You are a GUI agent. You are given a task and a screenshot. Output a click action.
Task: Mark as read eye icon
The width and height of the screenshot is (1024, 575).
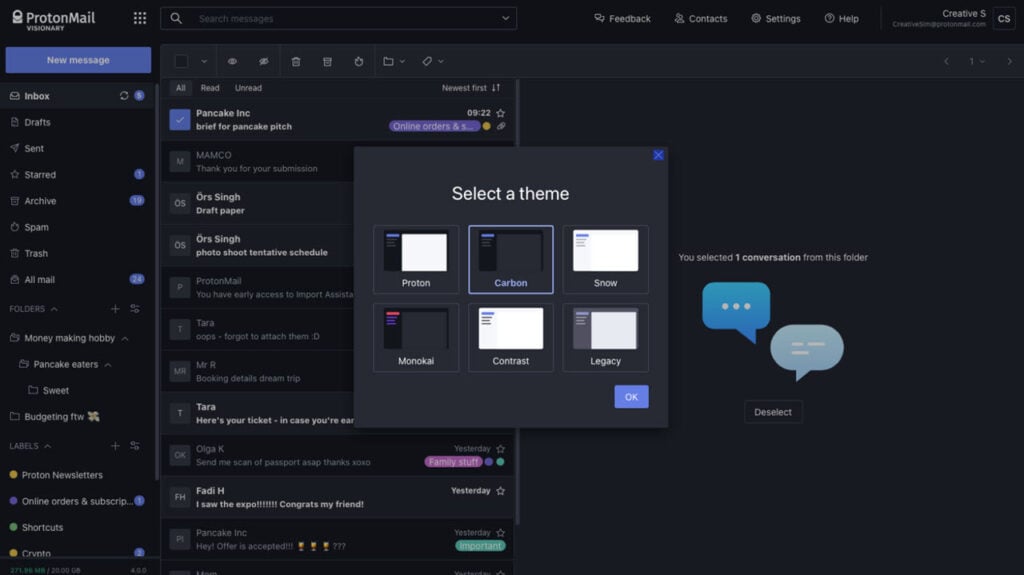click(x=232, y=61)
